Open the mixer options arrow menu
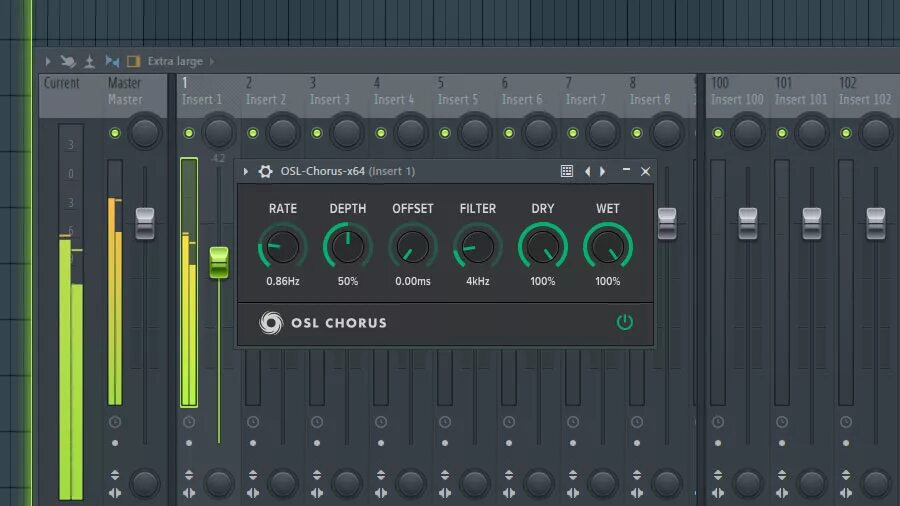The image size is (900, 506). 48,61
